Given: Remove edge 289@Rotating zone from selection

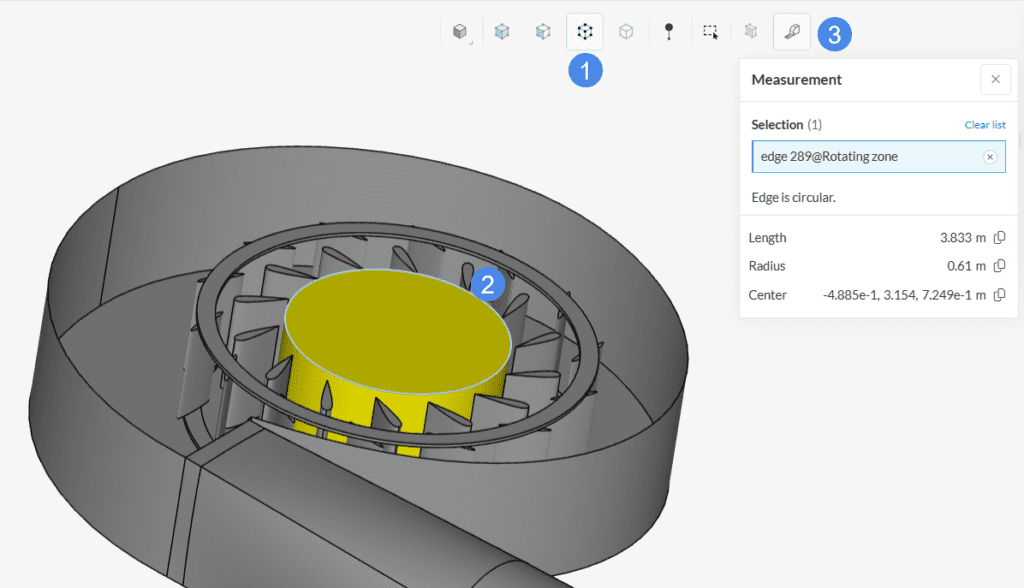Looking at the screenshot, I should pos(989,156).
